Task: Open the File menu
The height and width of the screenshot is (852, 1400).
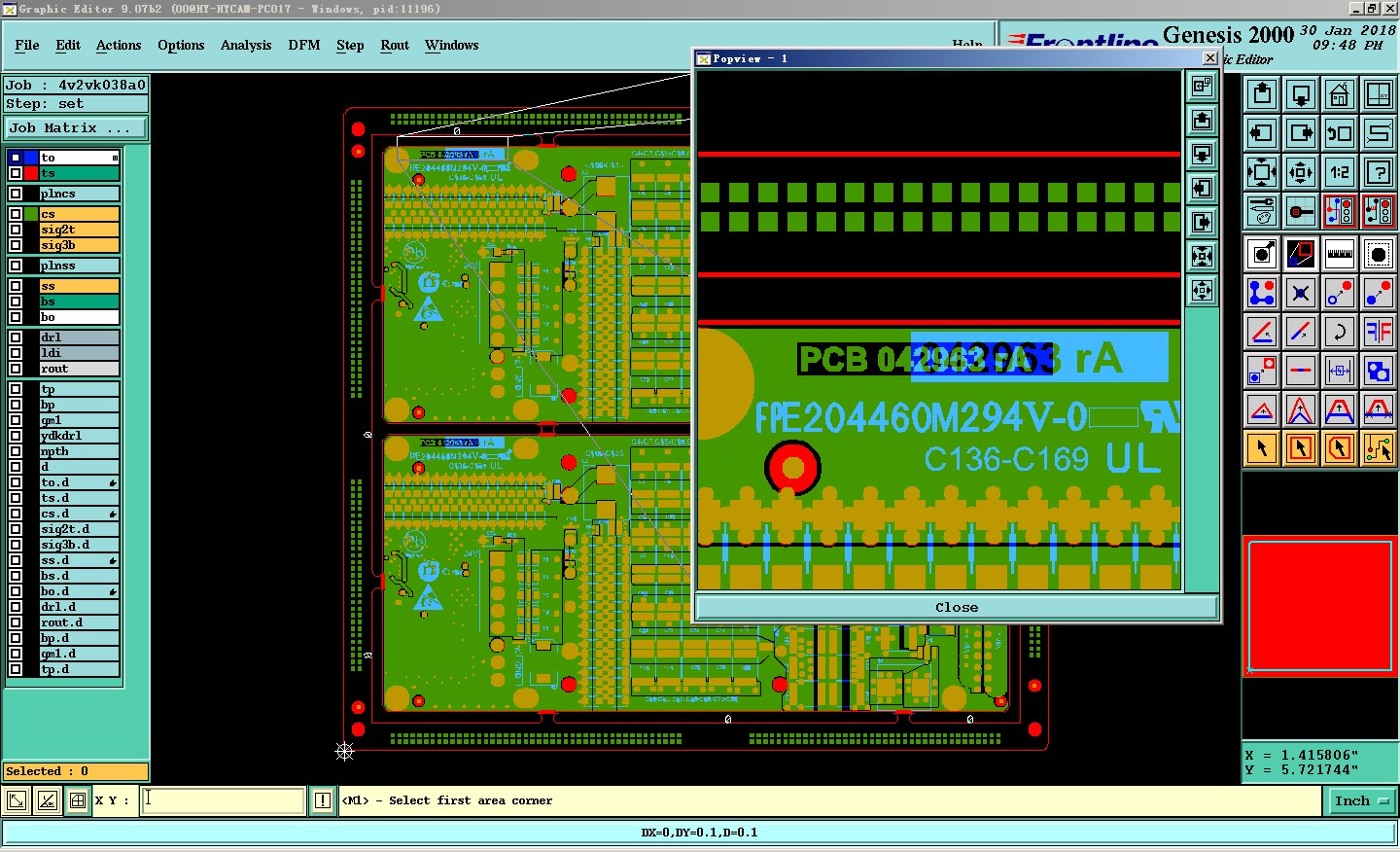Action: click(x=27, y=45)
